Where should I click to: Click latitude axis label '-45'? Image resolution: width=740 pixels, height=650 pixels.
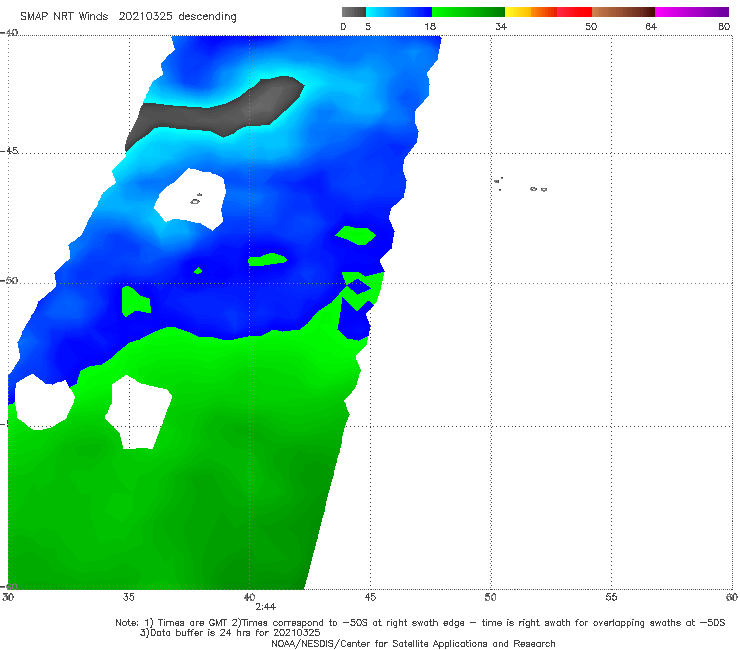pos(9,151)
